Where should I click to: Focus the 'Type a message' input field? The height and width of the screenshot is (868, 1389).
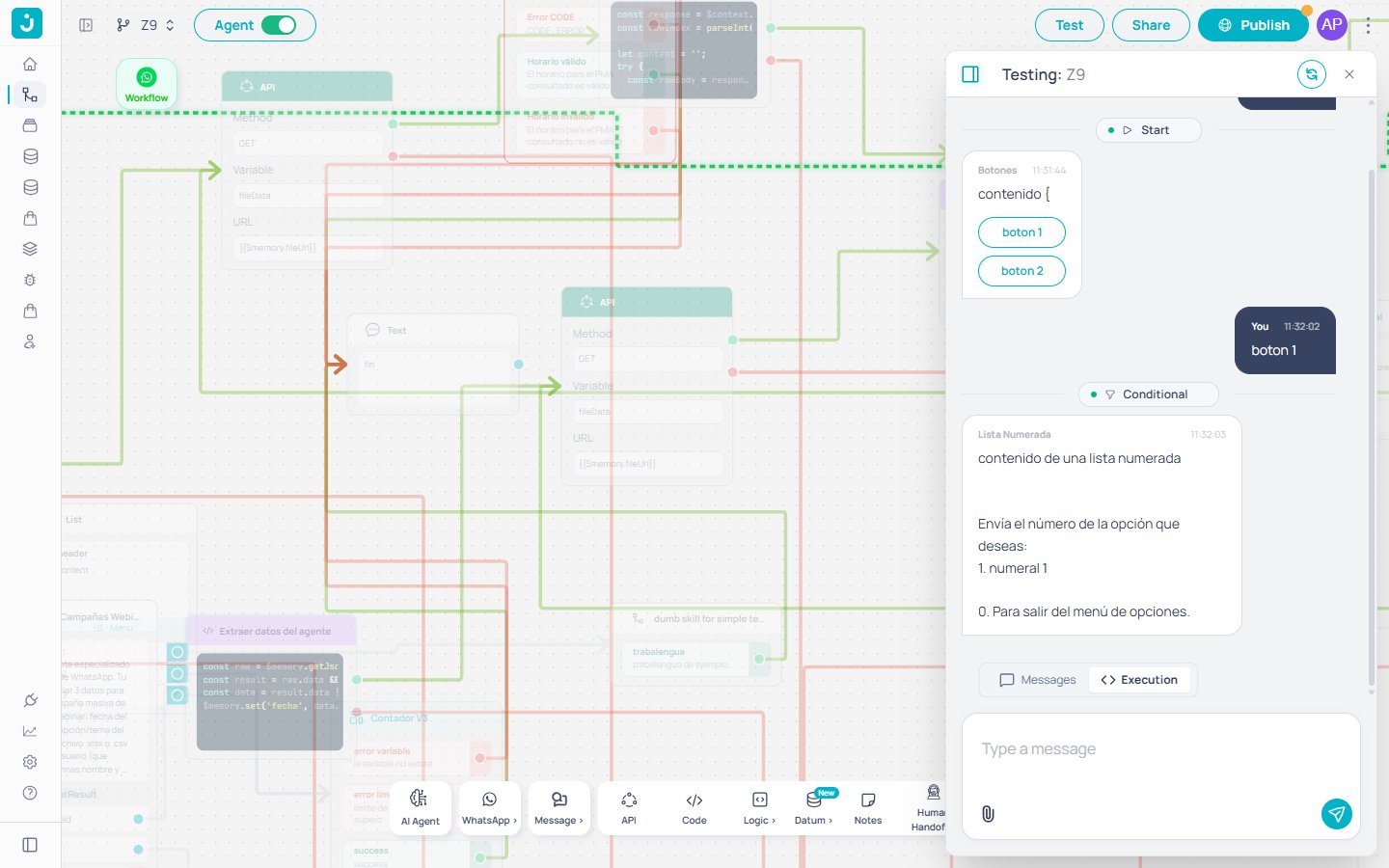1161,749
